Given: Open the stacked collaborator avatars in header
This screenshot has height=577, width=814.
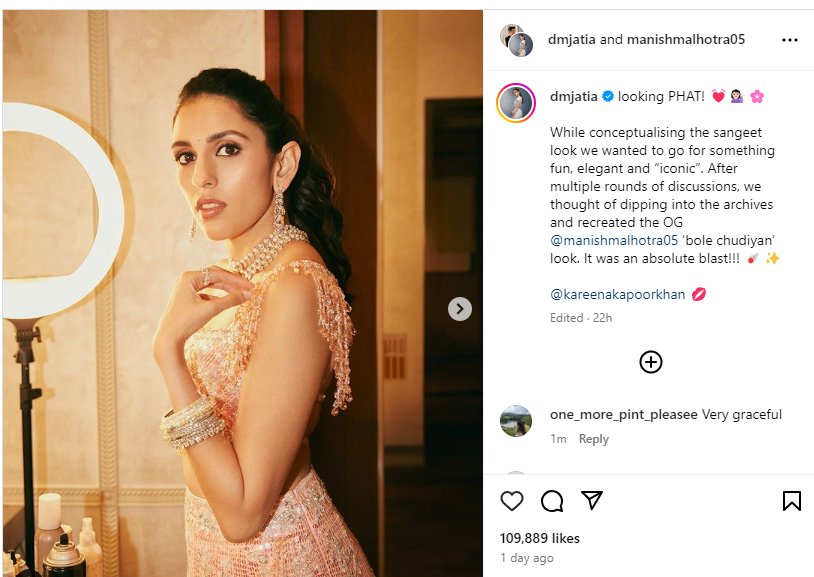Looking at the screenshot, I should (516, 40).
